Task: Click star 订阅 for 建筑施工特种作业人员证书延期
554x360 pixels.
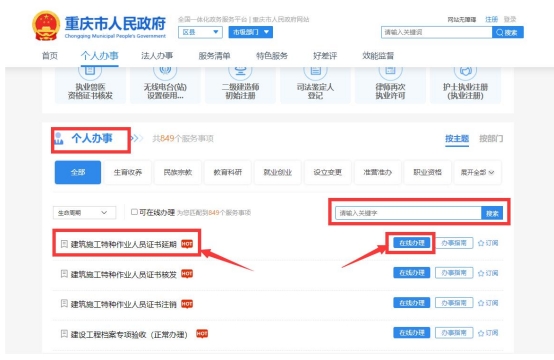Action: click(488, 243)
